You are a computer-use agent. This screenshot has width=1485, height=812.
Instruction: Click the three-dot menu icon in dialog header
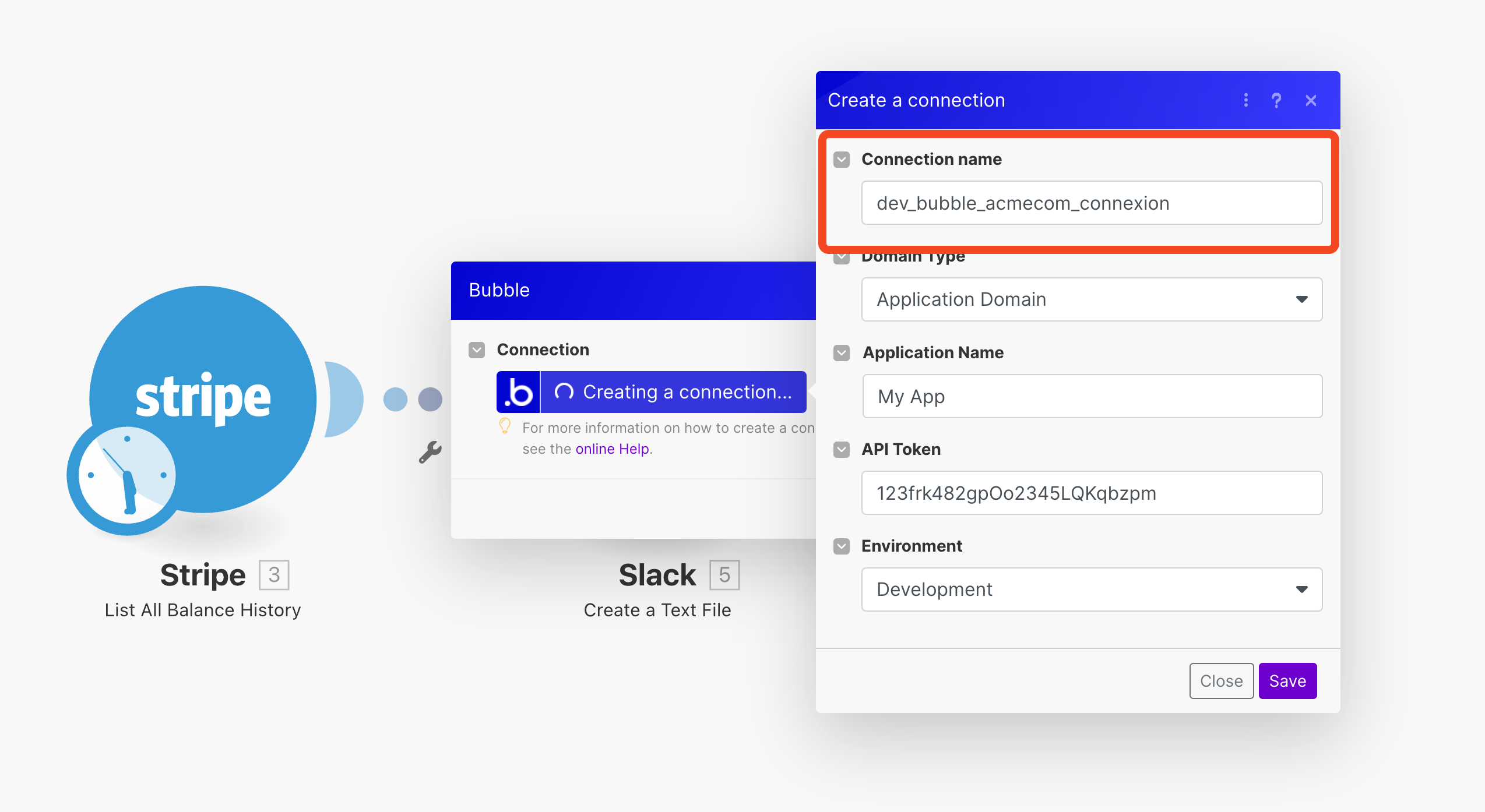(x=1246, y=99)
